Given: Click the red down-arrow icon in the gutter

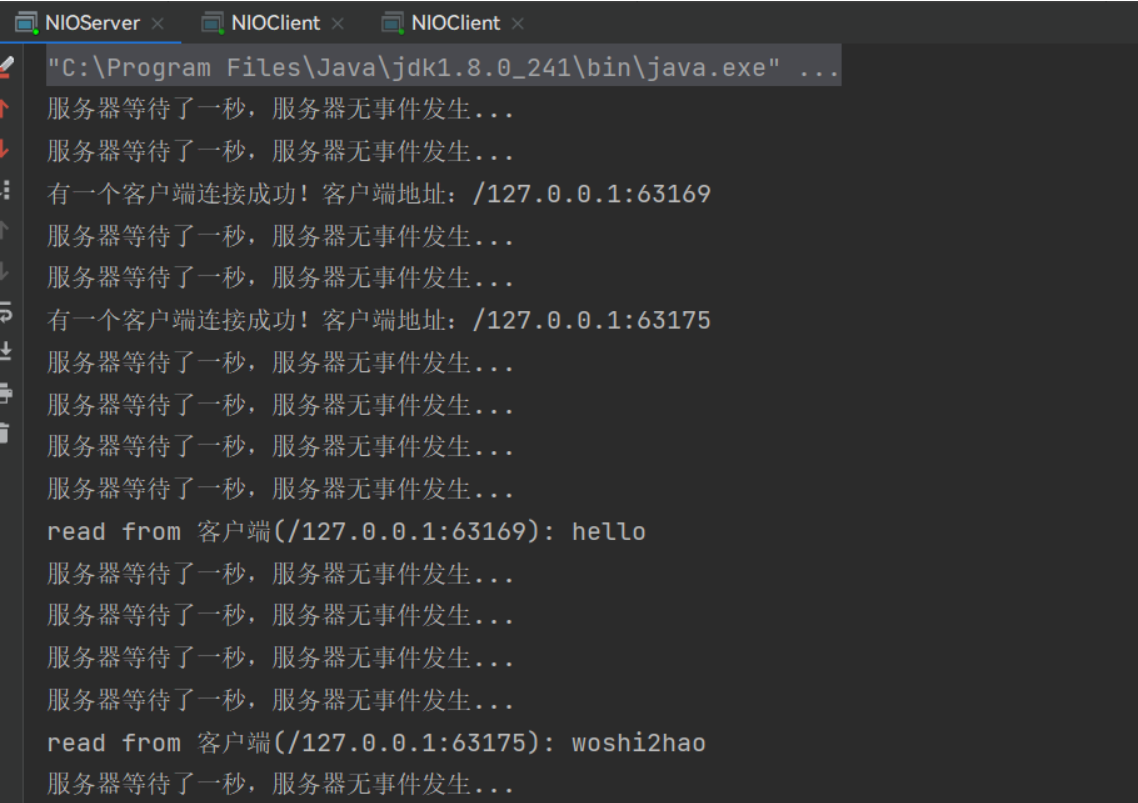Looking at the screenshot, I should tap(4, 150).
